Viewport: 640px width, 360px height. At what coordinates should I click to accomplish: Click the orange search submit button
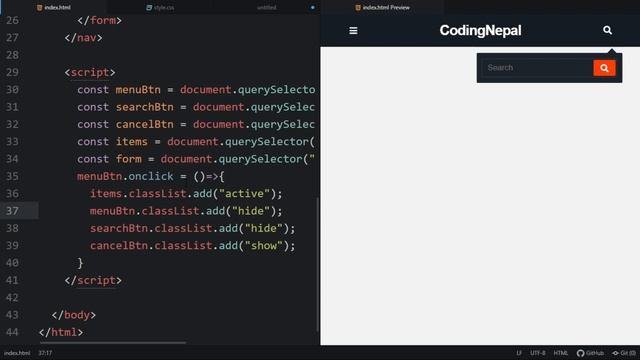click(604, 68)
